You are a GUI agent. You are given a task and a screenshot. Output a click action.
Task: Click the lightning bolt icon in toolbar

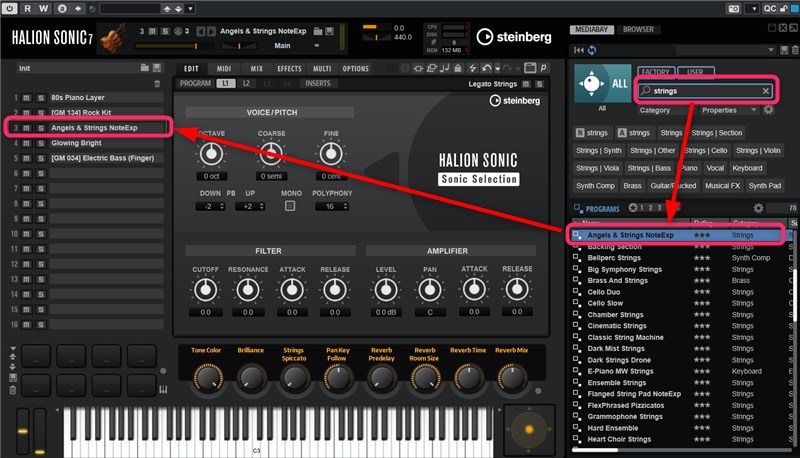[x=472, y=68]
